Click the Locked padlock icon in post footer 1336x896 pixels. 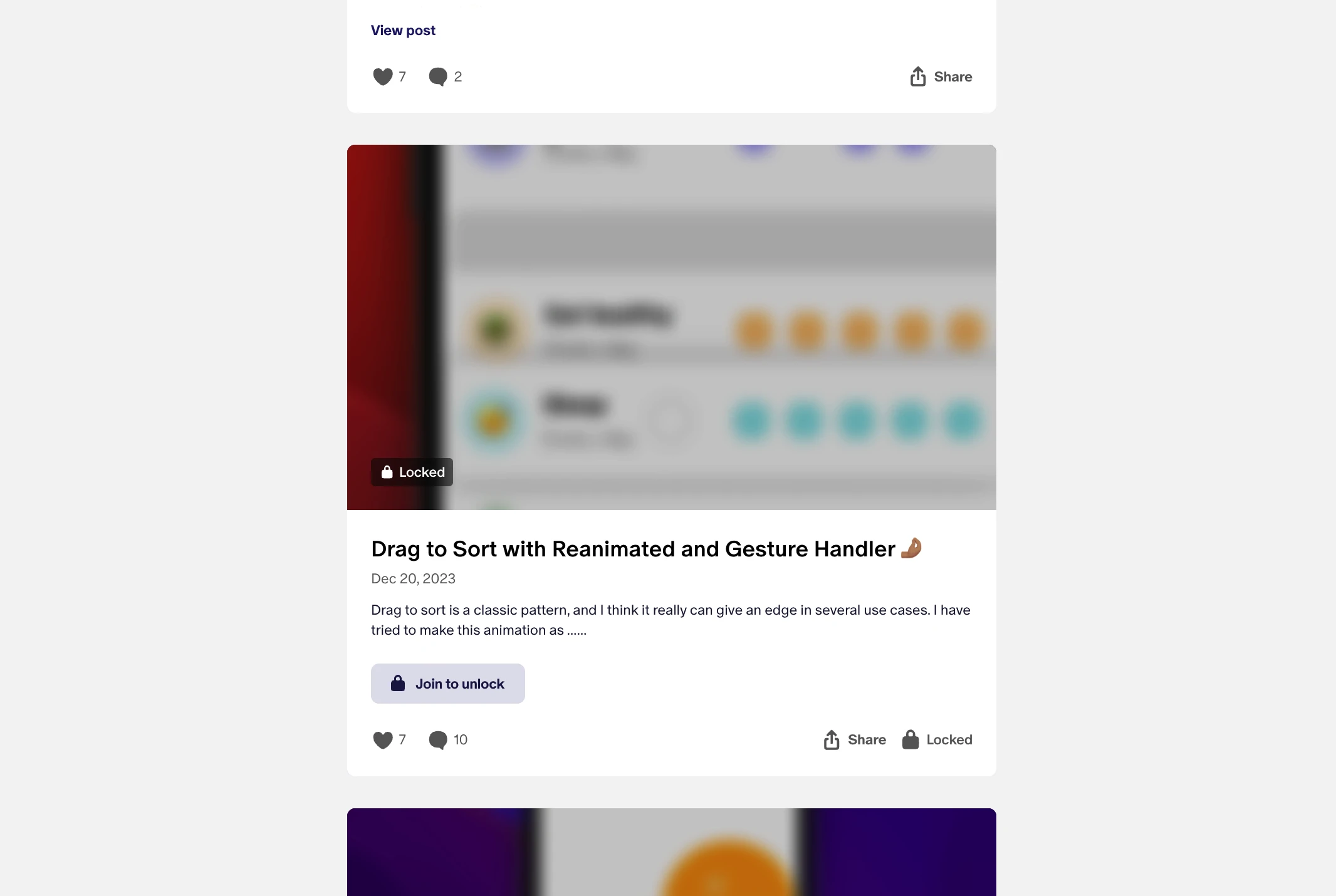(x=911, y=739)
